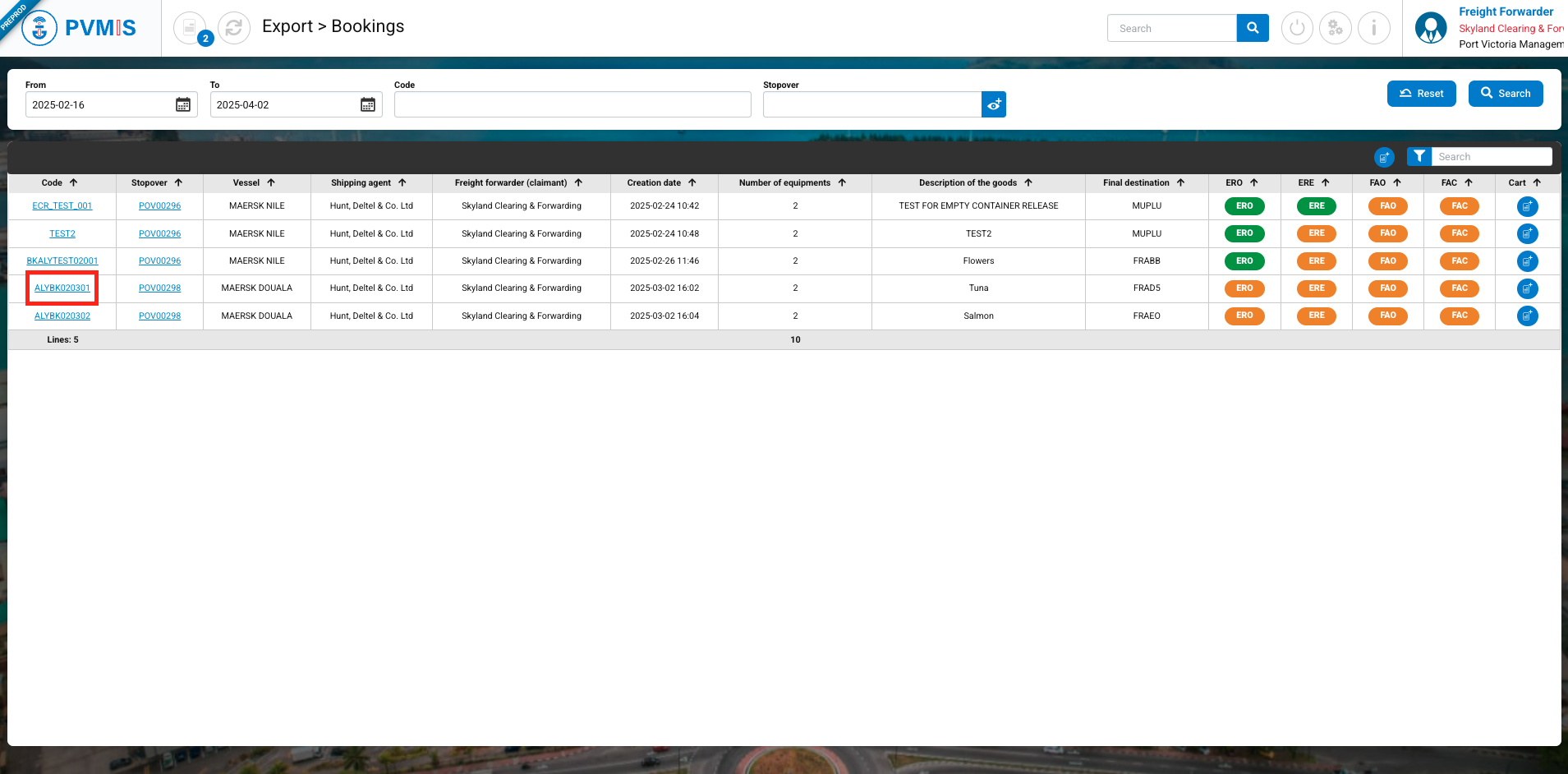This screenshot has height=774, width=1568.
Task: Toggle the green ERO status for TEST2
Action: 1244,233
